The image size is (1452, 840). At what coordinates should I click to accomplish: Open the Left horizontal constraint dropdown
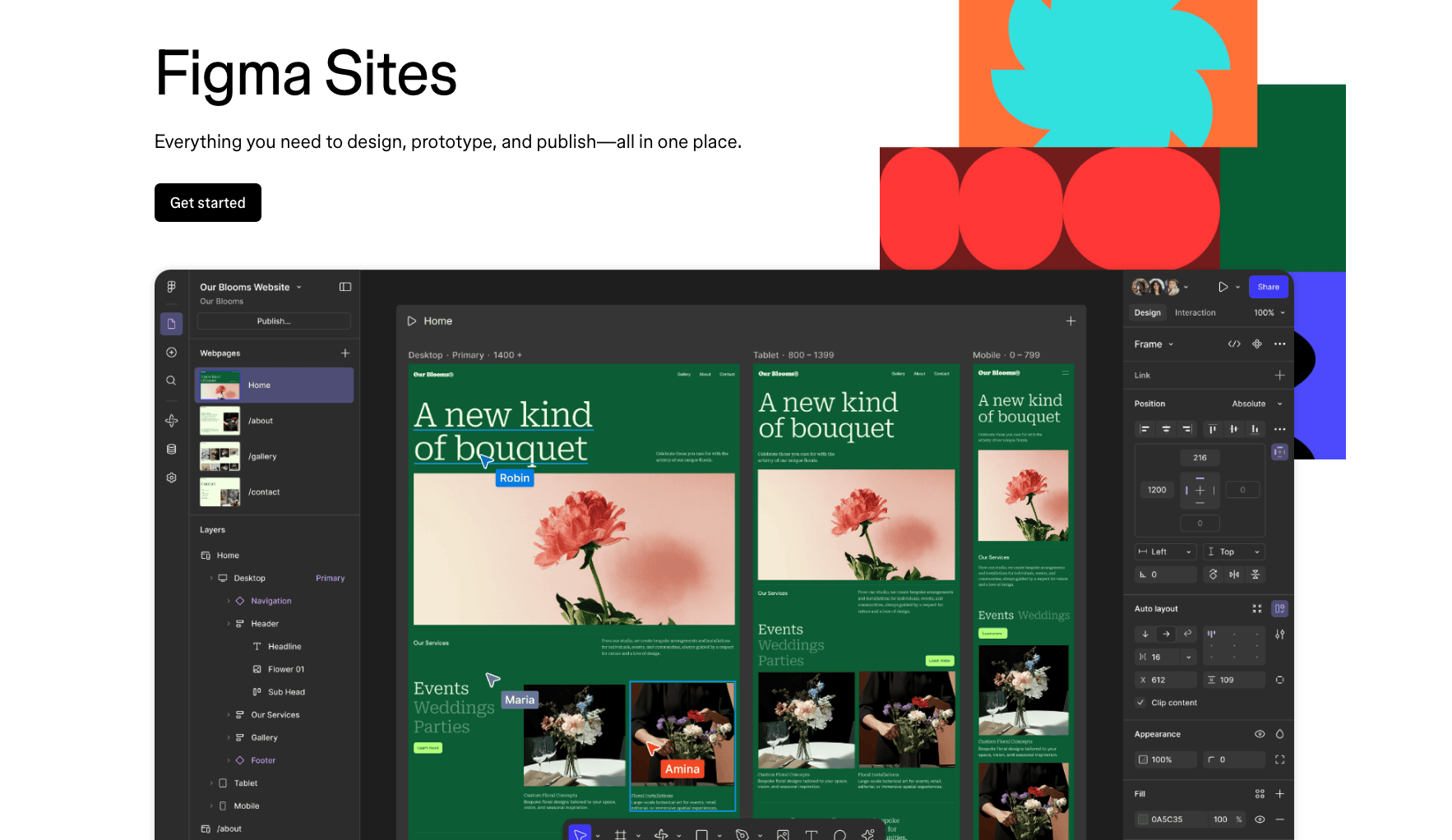coord(1166,552)
